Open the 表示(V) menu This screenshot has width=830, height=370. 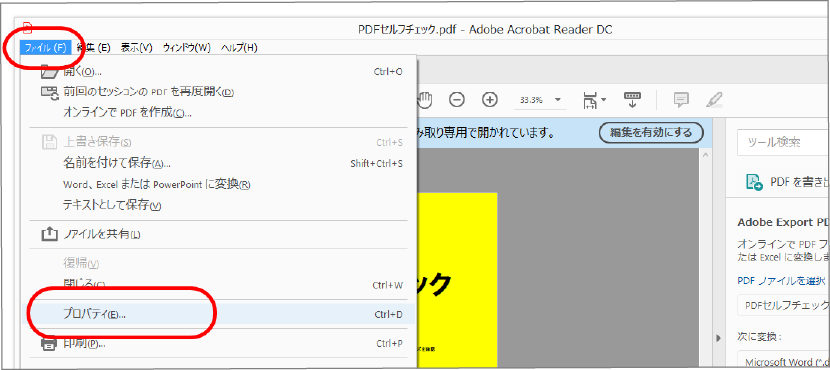tap(137, 48)
